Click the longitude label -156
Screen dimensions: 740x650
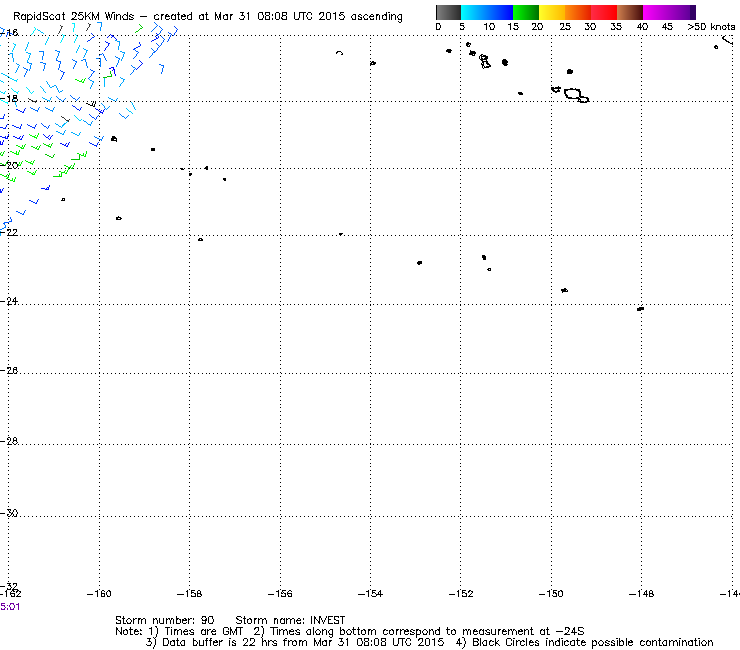click(280, 594)
